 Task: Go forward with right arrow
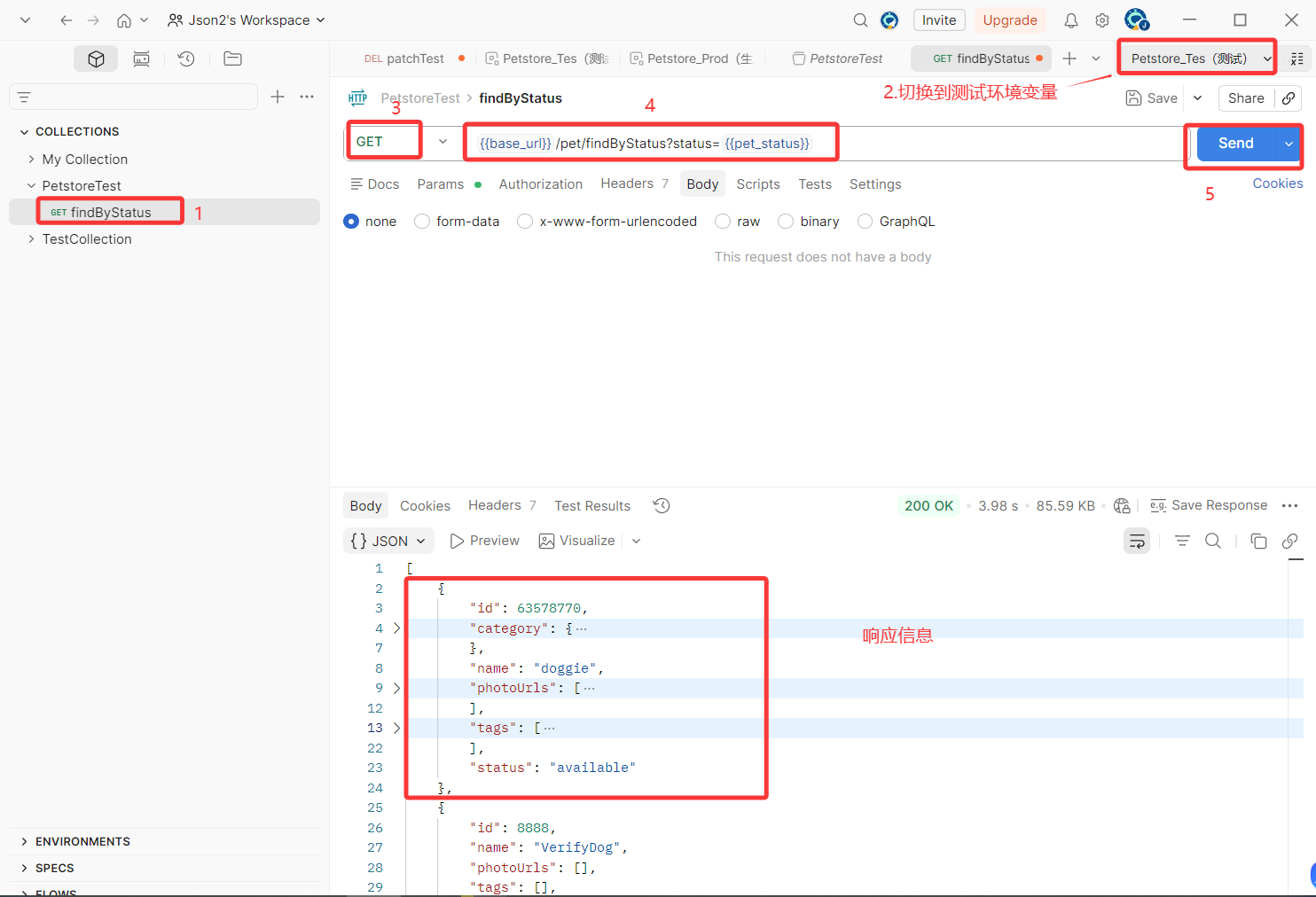tap(93, 20)
